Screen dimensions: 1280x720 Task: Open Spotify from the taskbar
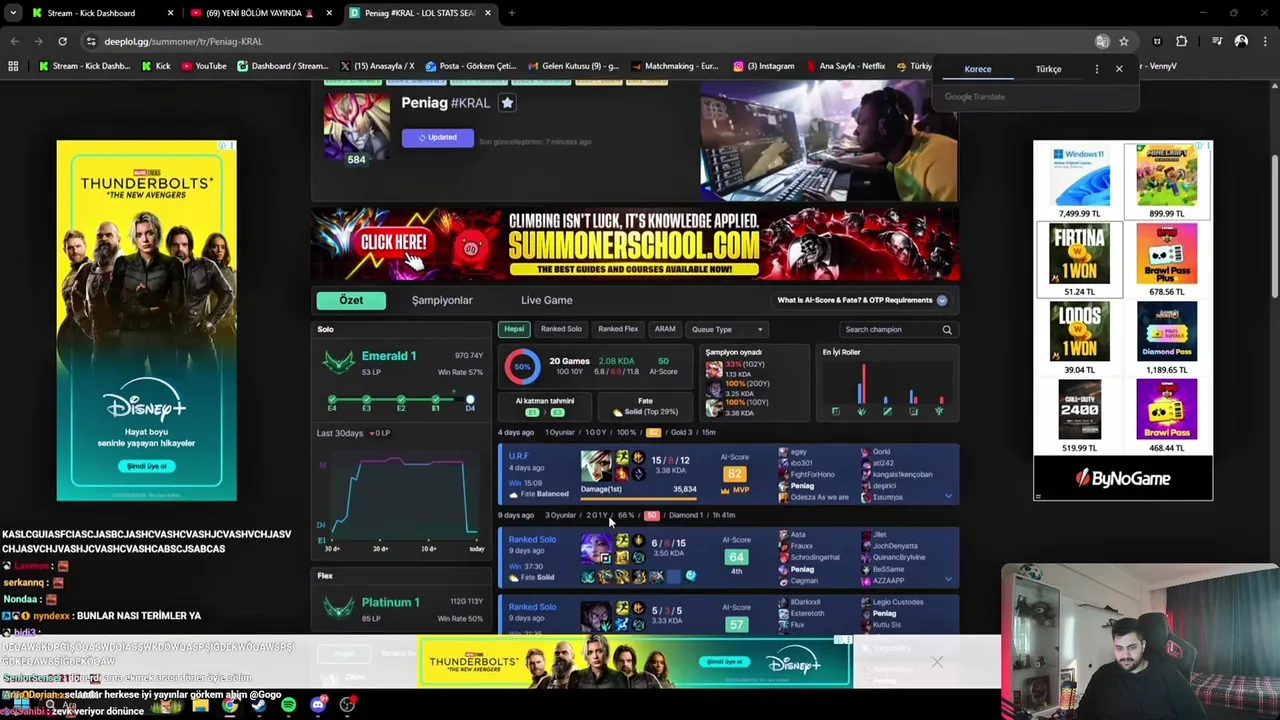click(288, 705)
